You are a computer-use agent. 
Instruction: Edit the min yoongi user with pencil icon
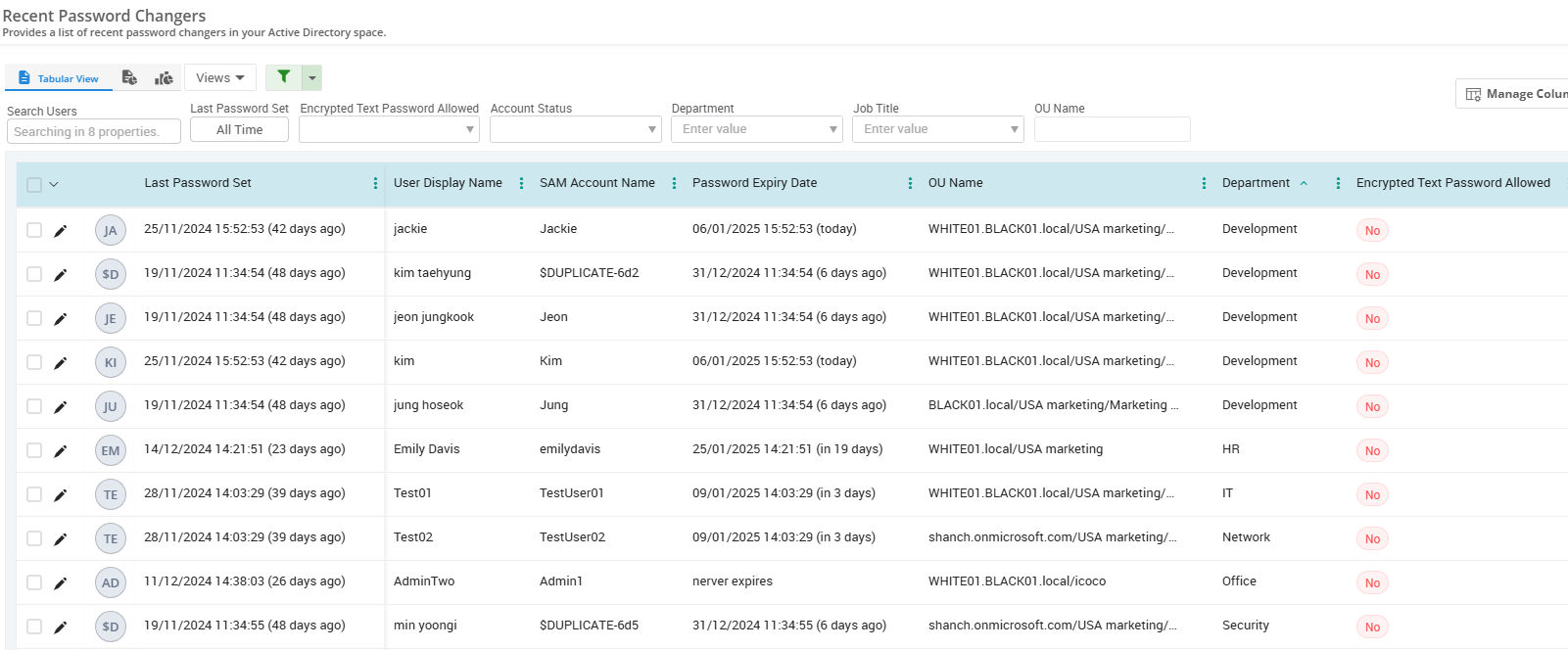coord(60,627)
